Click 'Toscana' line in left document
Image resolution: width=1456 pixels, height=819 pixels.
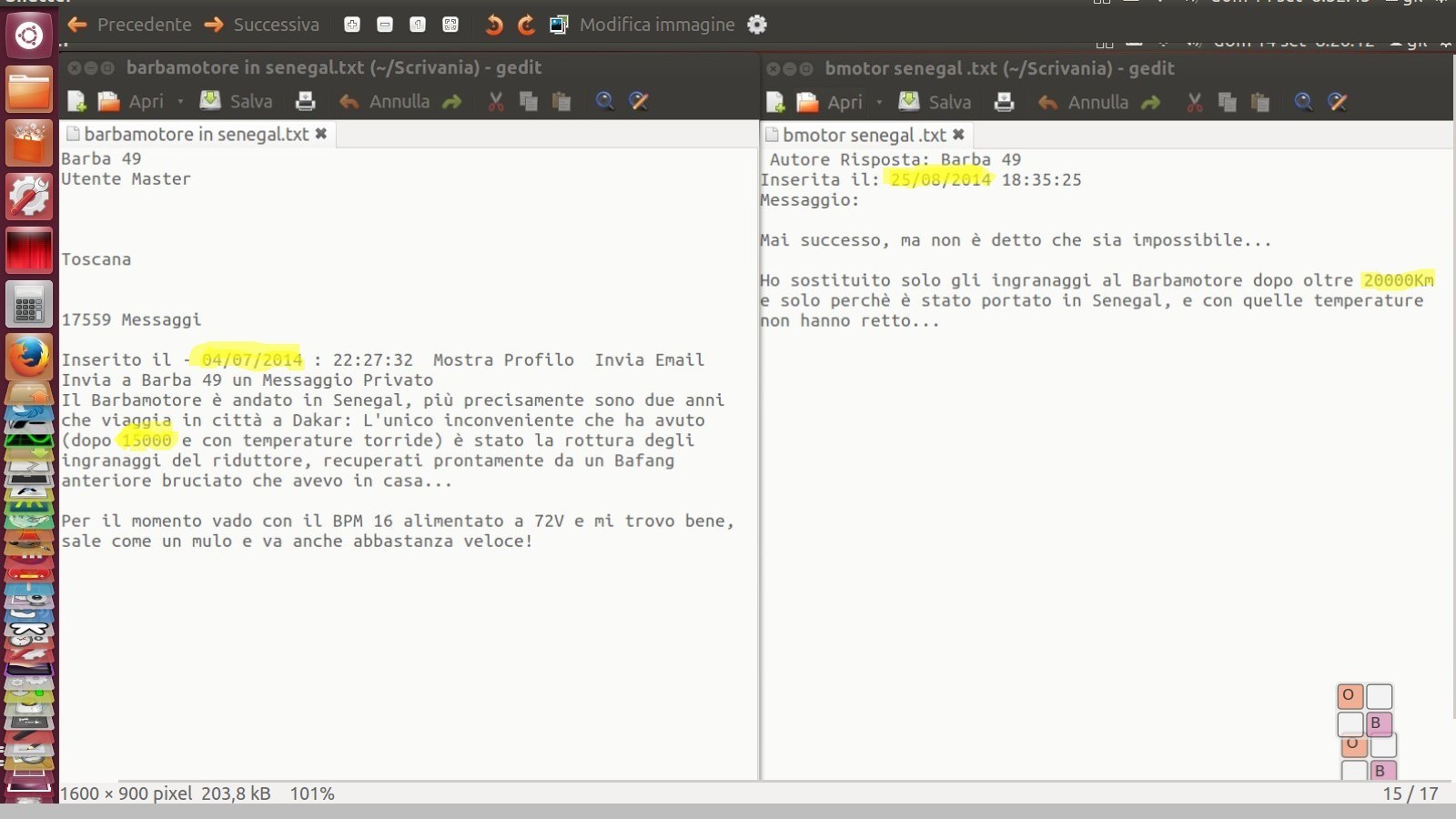96,259
